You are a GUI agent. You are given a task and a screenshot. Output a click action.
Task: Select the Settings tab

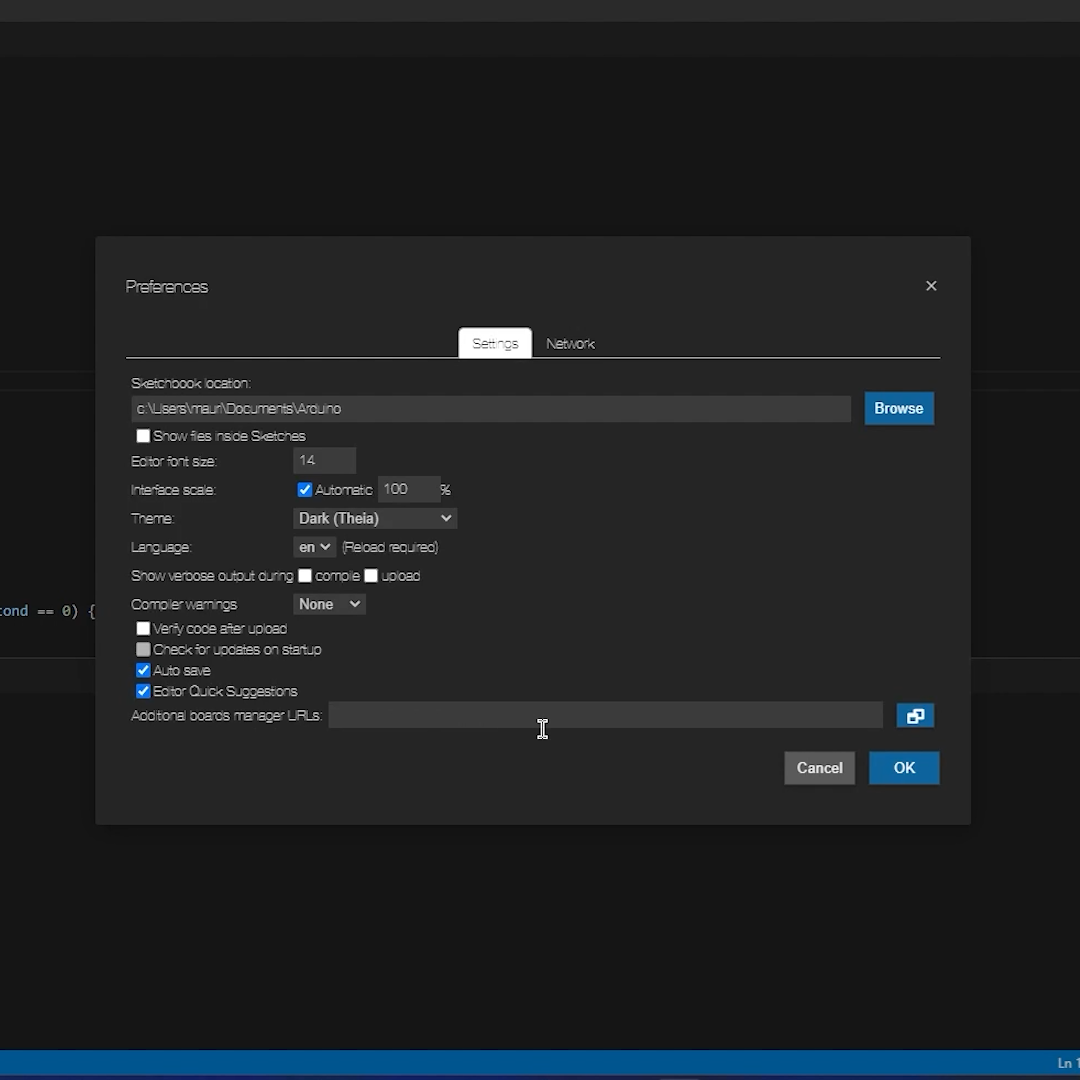pos(495,343)
